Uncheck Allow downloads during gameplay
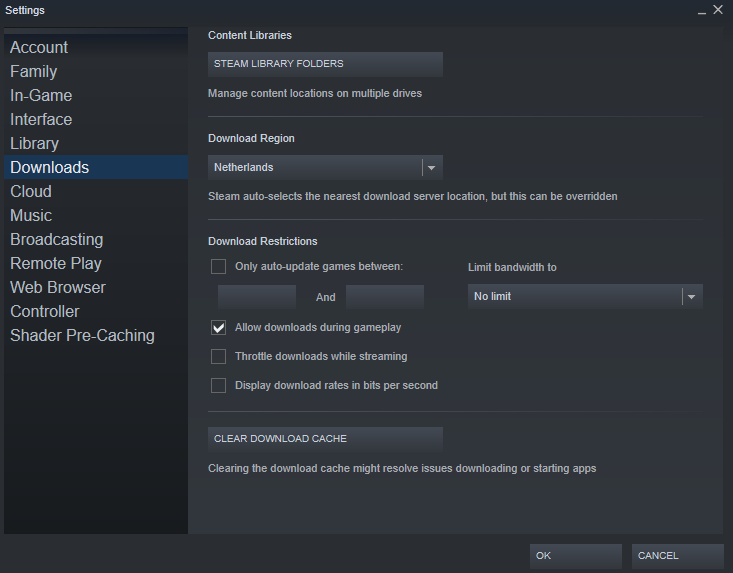Viewport: 733px width, 573px height. [x=218, y=328]
